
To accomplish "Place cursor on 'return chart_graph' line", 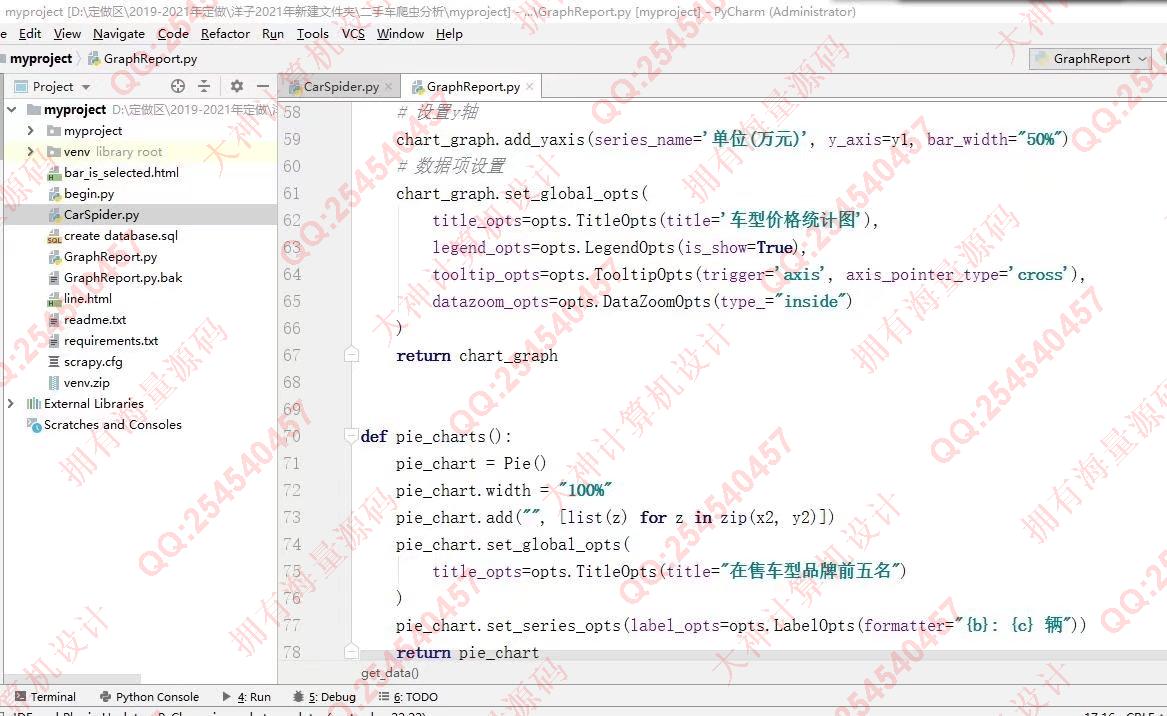I will [x=476, y=356].
